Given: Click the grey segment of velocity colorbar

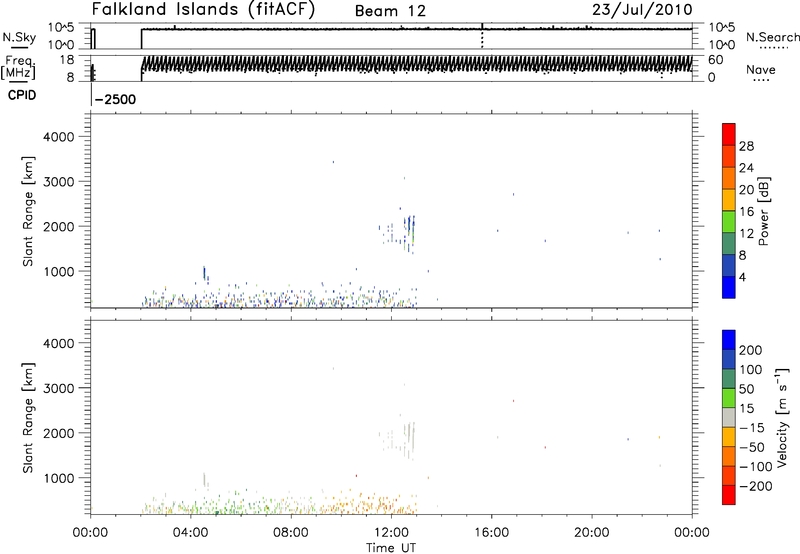Looking at the screenshot, I should (x=729, y=417).
